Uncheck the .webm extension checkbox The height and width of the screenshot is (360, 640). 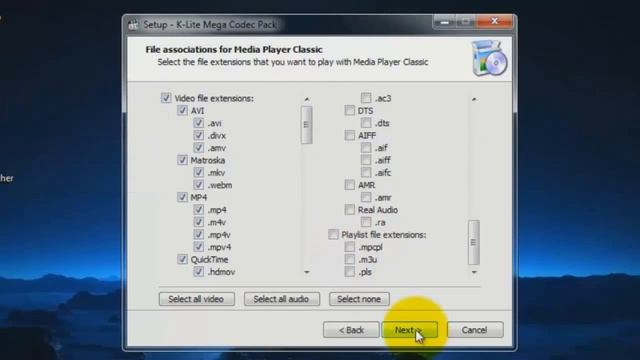point(198,185)
